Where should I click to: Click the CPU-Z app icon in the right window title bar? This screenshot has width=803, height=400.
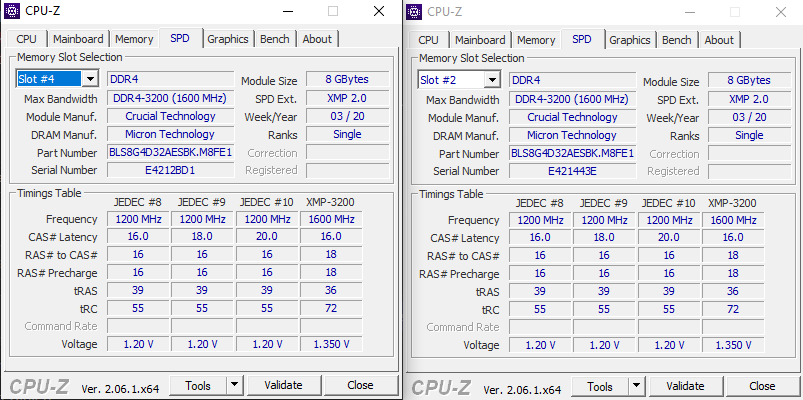pos(414,12)
